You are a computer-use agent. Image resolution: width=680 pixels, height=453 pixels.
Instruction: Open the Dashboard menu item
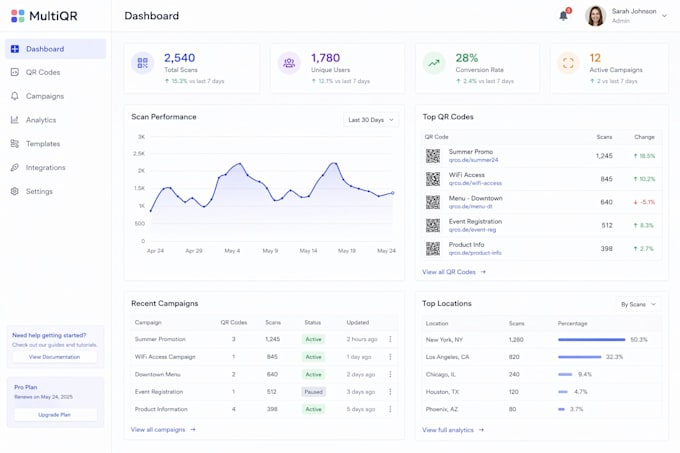pyautogui.click(x=56, y=49)
